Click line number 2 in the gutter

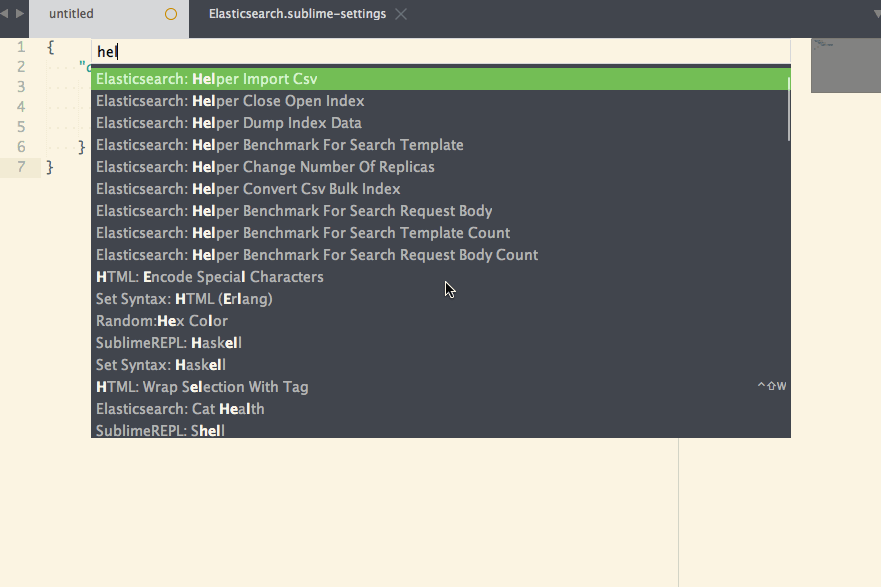(x=21, y=67)
